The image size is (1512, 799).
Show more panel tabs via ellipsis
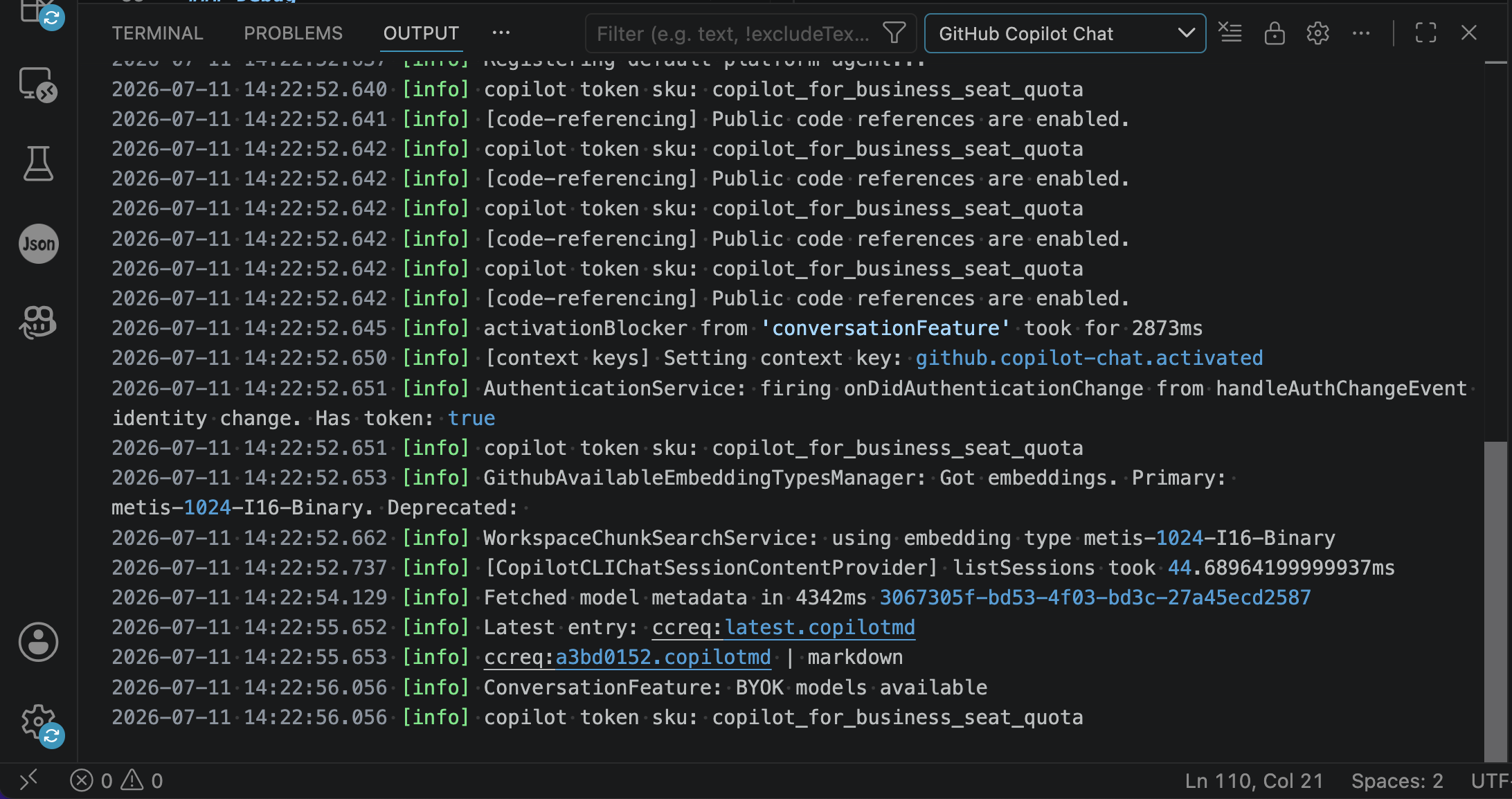coord(501,33)
